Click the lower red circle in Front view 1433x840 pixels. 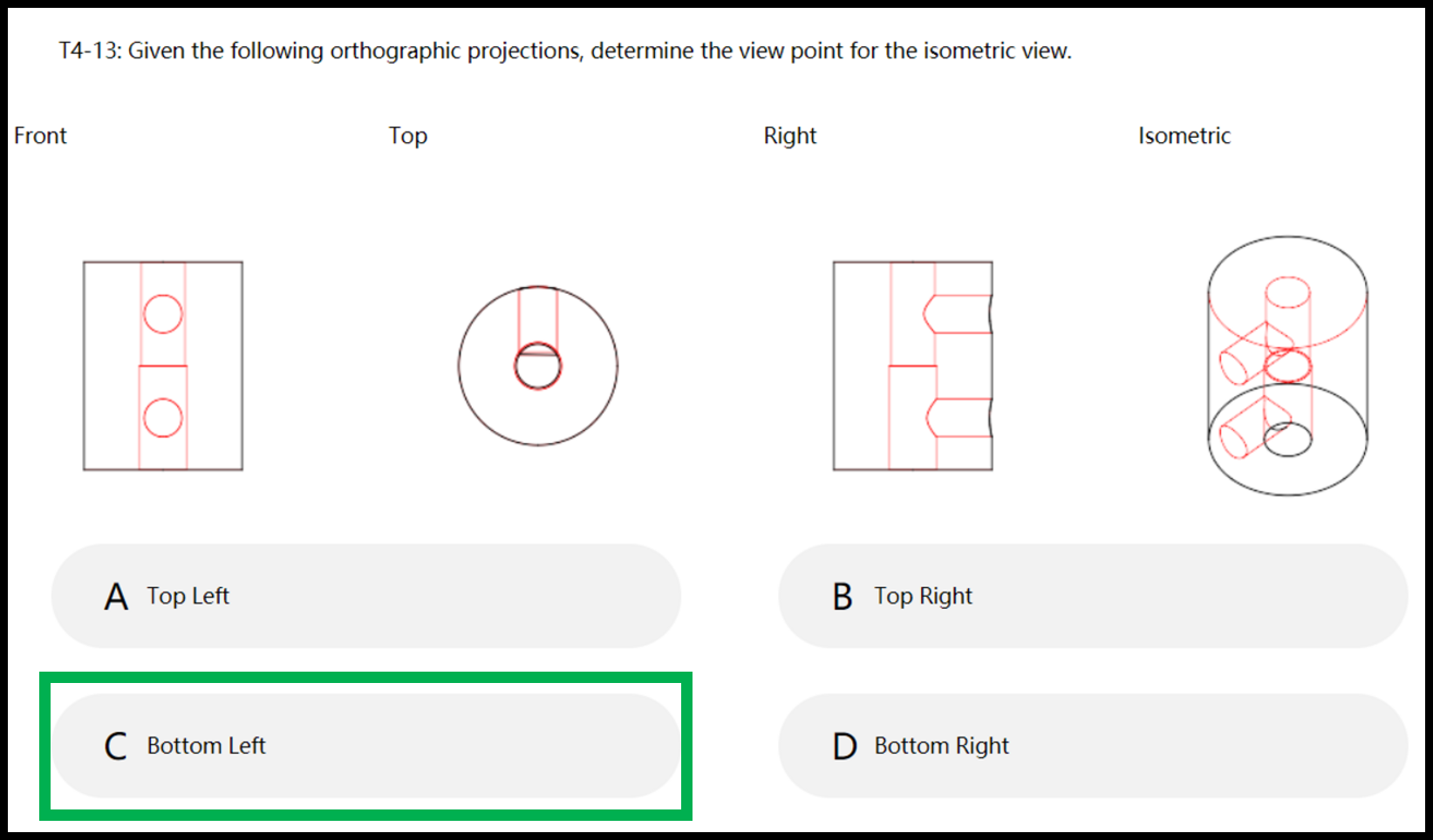[x=163, y=418]
